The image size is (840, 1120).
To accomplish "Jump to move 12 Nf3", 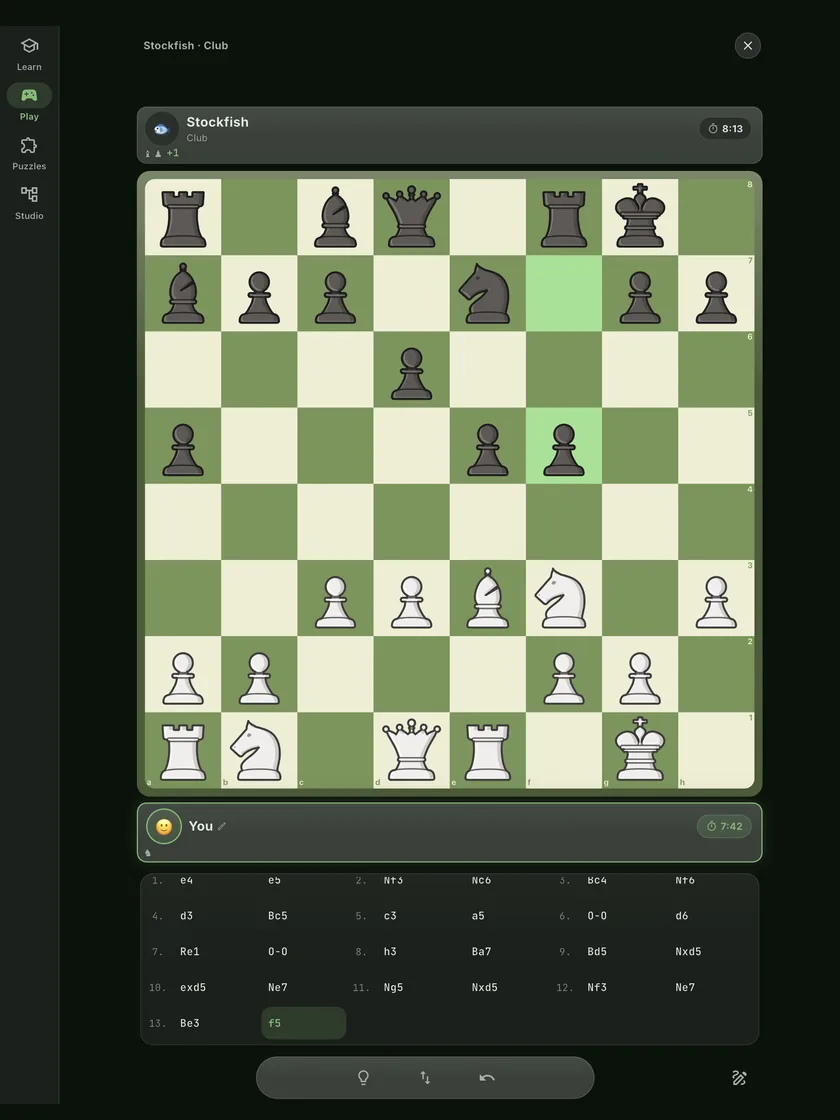I will tap(597, 987).
